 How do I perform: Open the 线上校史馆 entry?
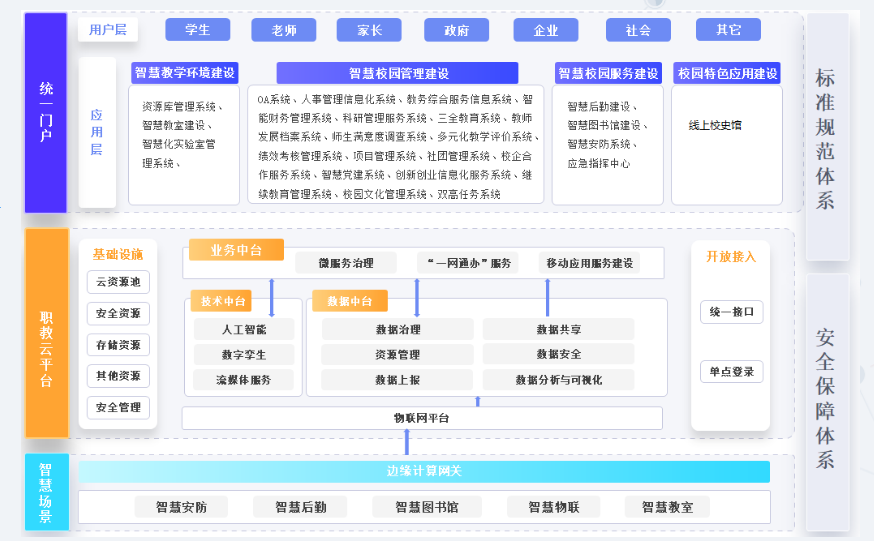point(715,125)
